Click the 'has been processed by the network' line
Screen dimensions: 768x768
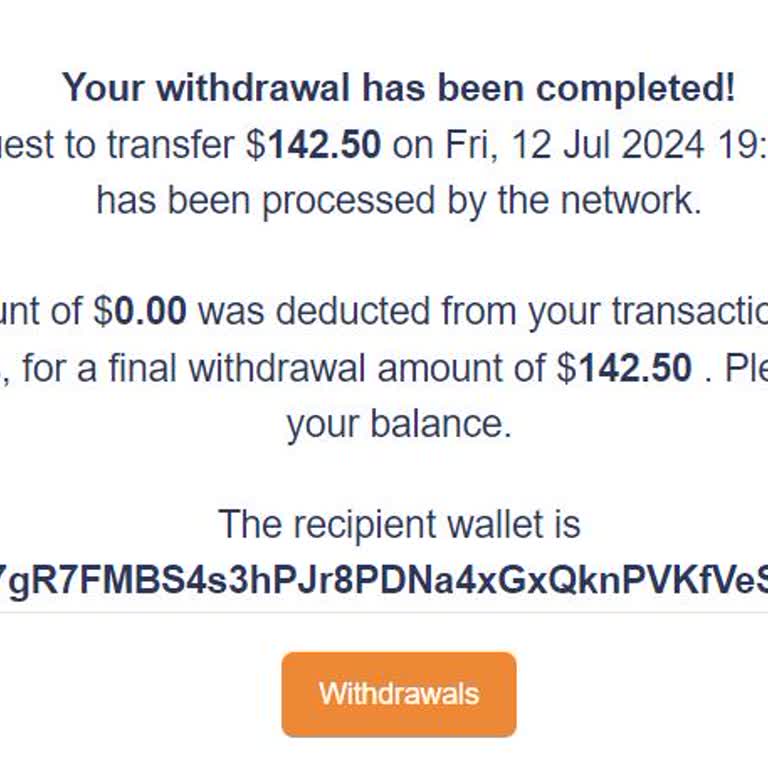click(x=398, y=200)
